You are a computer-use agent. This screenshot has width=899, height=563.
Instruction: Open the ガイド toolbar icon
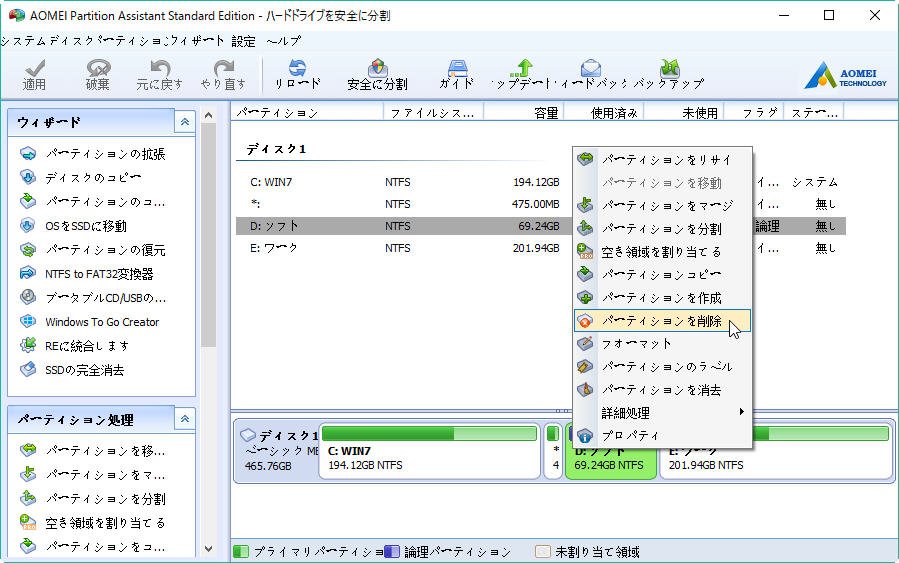tap(457, 75)
